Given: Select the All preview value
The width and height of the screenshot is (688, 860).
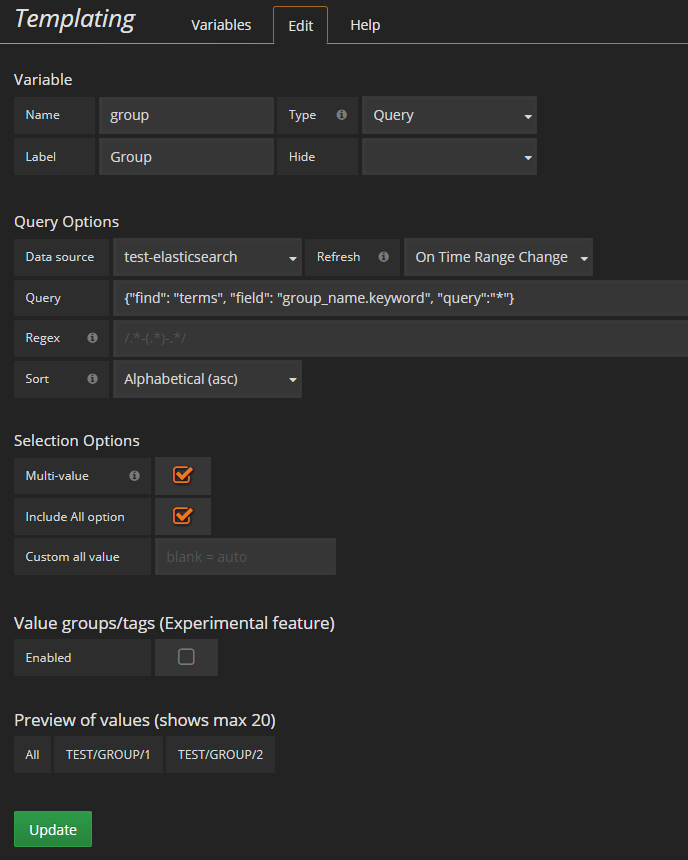Looking at the screenshot, I should click(31, 754).
